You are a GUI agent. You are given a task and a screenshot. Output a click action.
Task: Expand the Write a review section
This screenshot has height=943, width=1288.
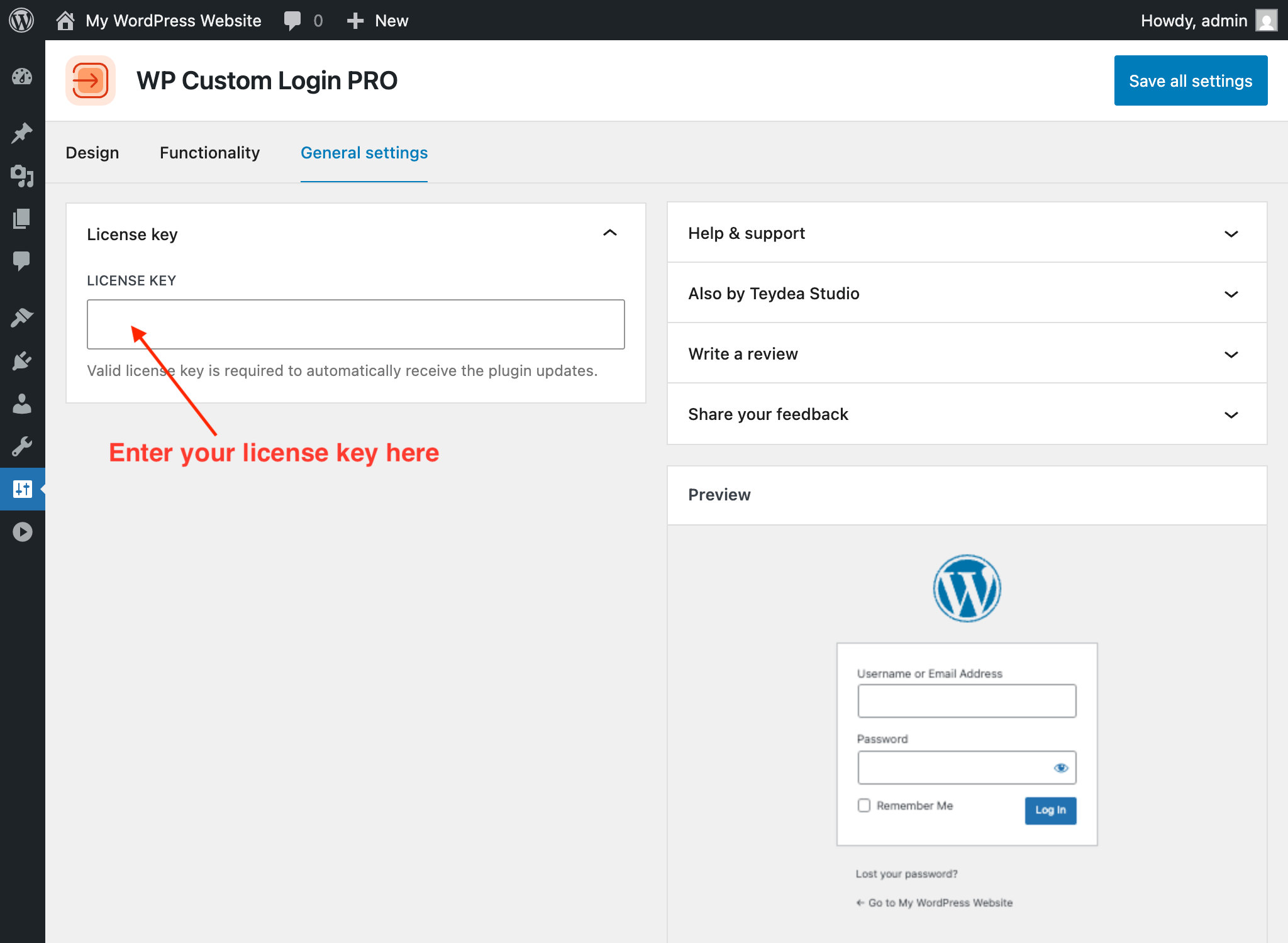tap(1231, 354)
